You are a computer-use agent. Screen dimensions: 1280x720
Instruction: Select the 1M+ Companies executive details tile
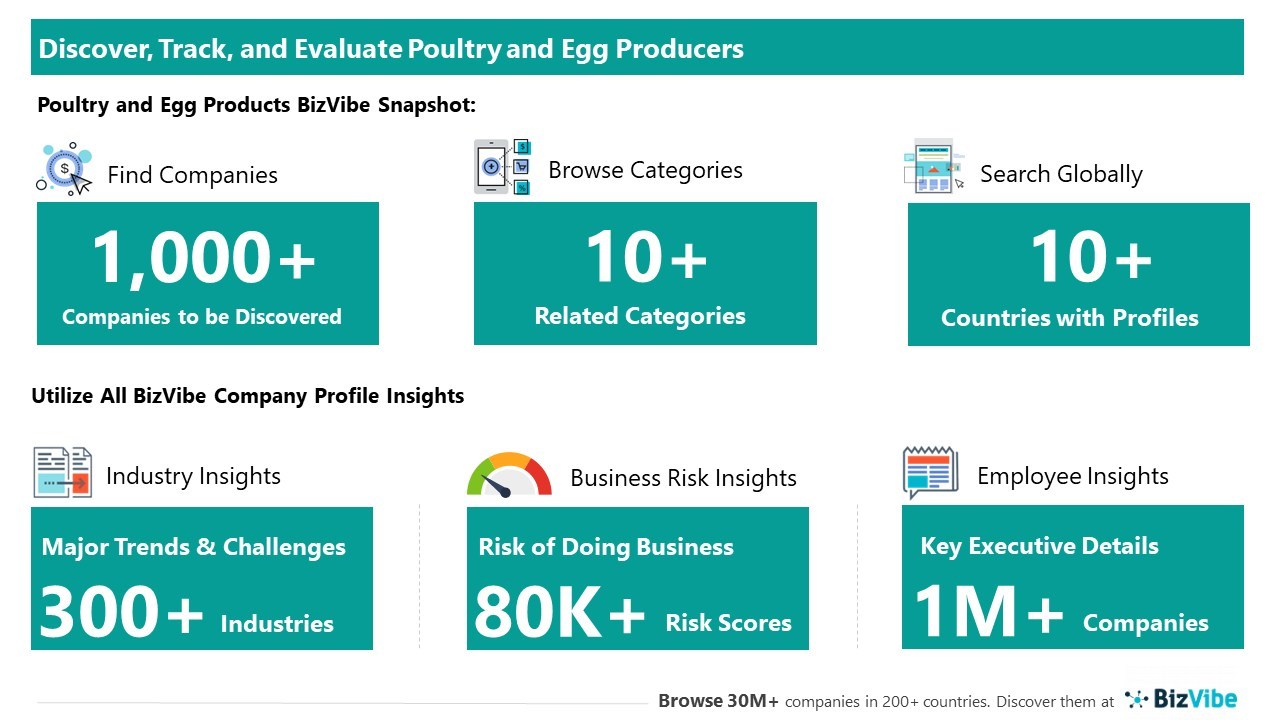[x=1072, y=577]
